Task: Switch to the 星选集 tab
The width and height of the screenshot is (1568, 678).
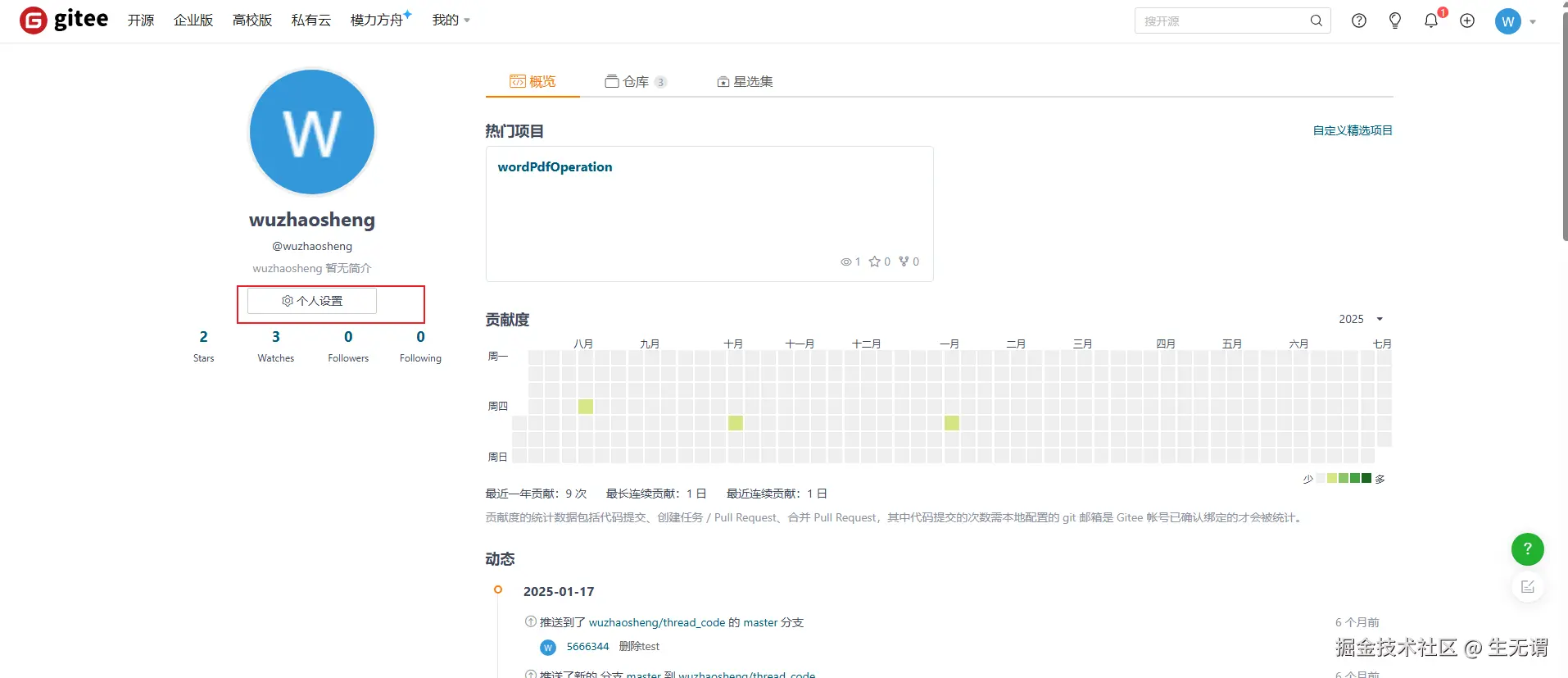Action: [x=745, y=81]
